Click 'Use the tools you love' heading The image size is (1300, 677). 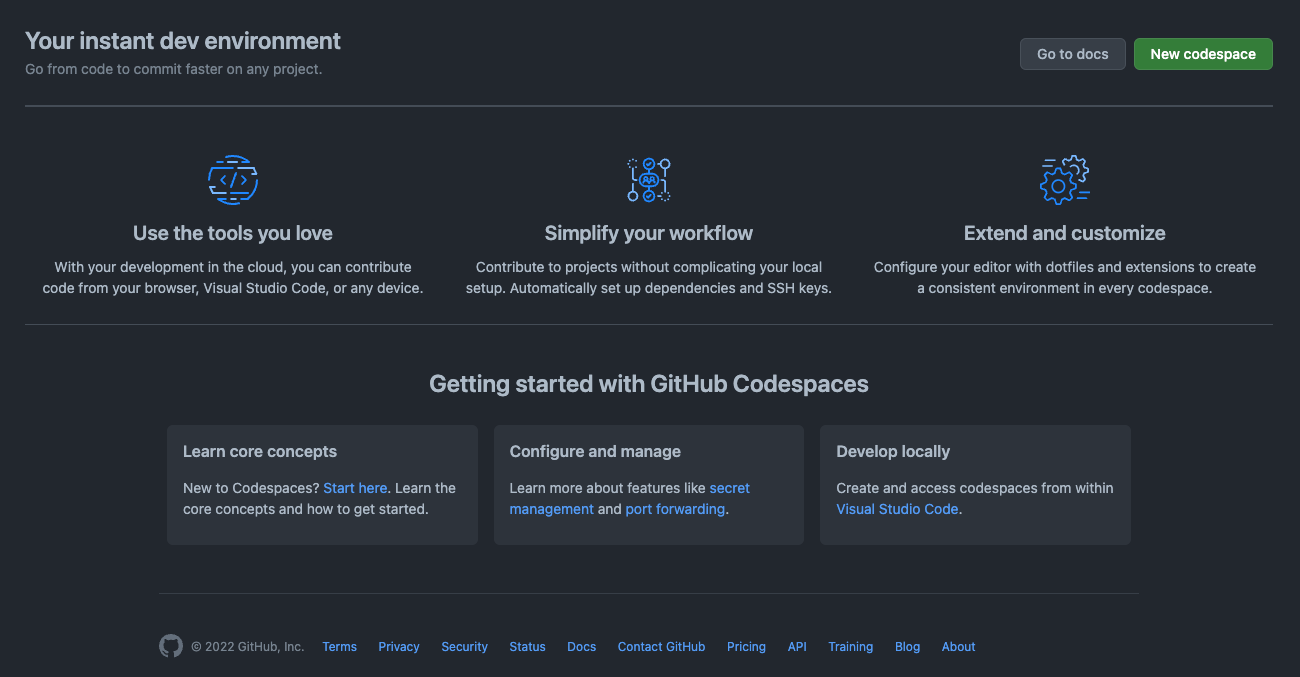(x=233, y=233)
